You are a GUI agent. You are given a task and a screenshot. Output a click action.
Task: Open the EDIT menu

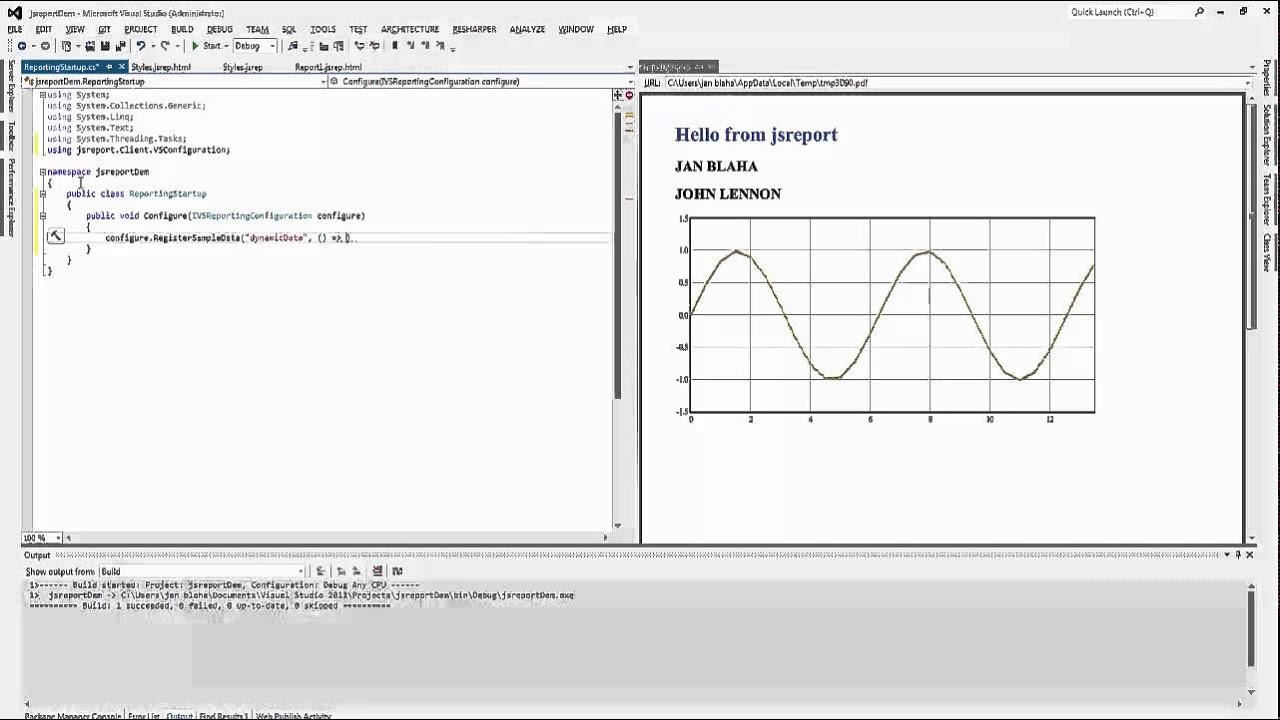tap(44, 30)
